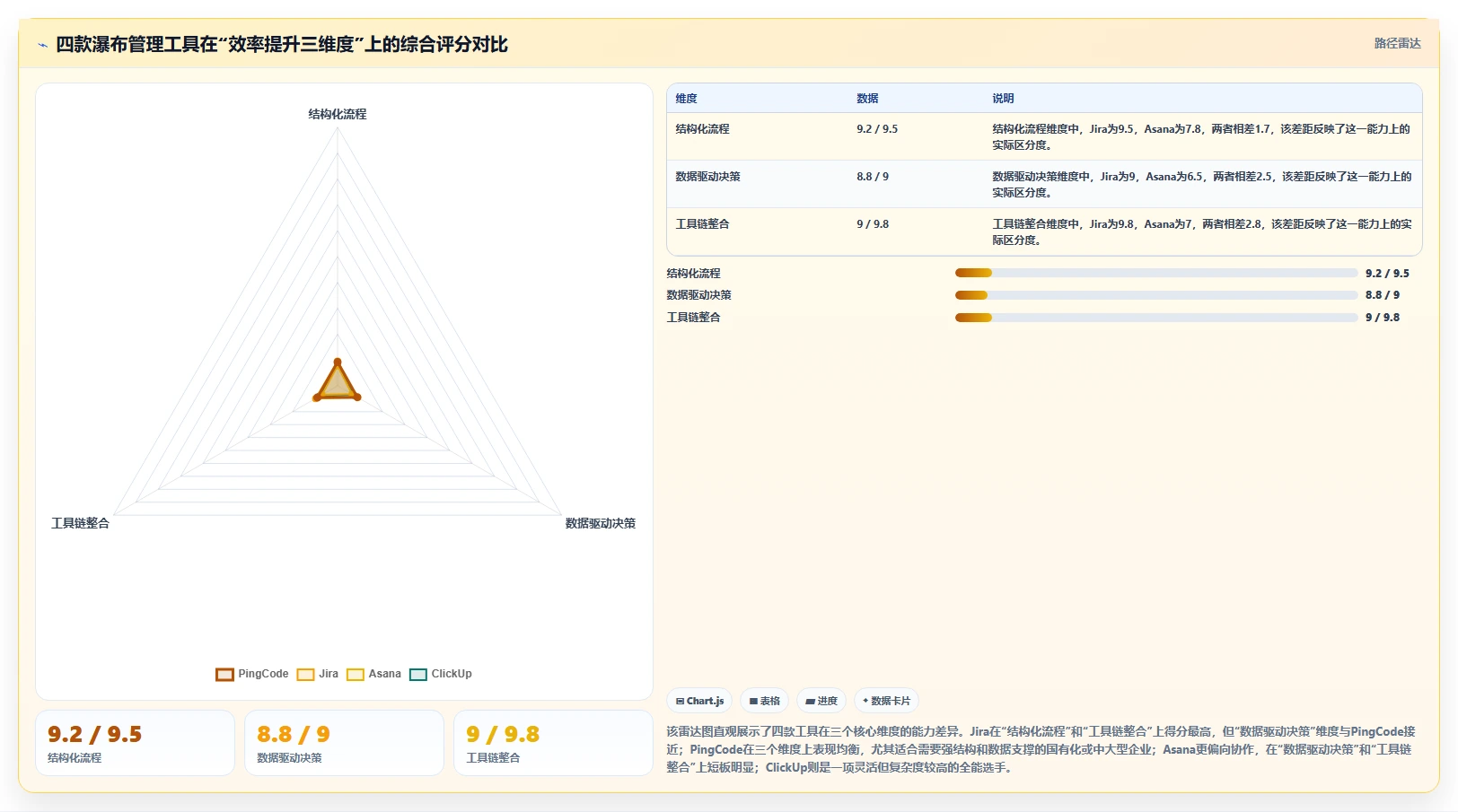This screenshot has height=812, width=1458.
Task: Click the 数据卡片 tag button
Action: tap(886, 701)
